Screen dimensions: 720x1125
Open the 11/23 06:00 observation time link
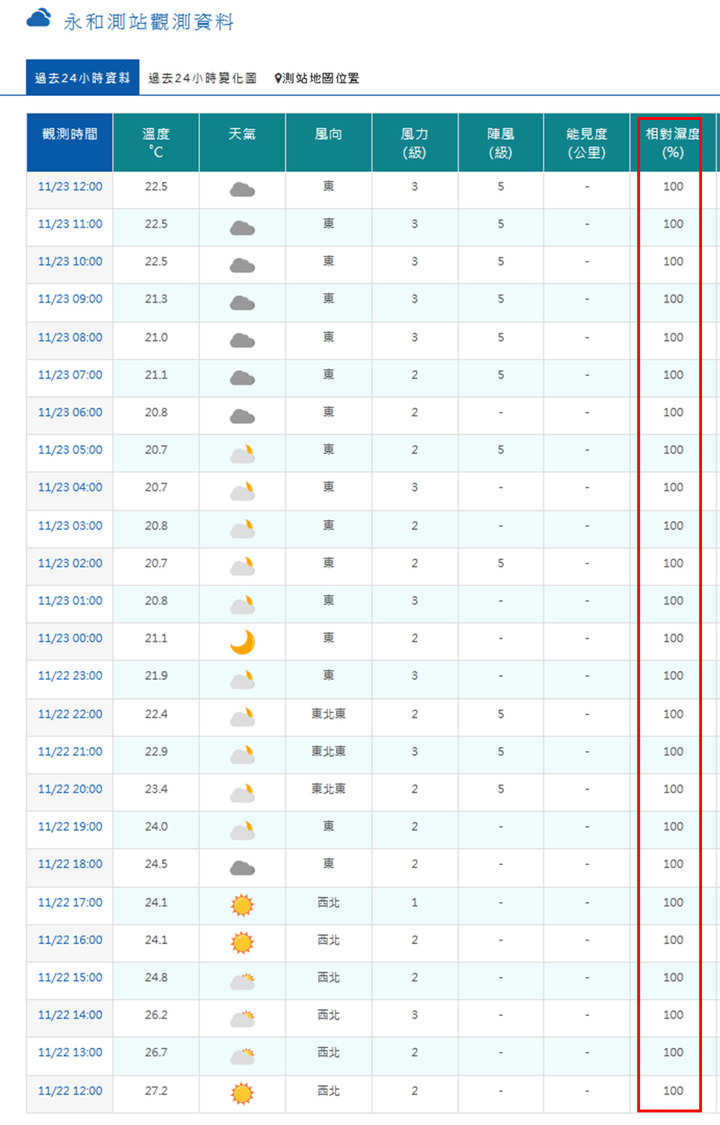click(x=70, y=413)
